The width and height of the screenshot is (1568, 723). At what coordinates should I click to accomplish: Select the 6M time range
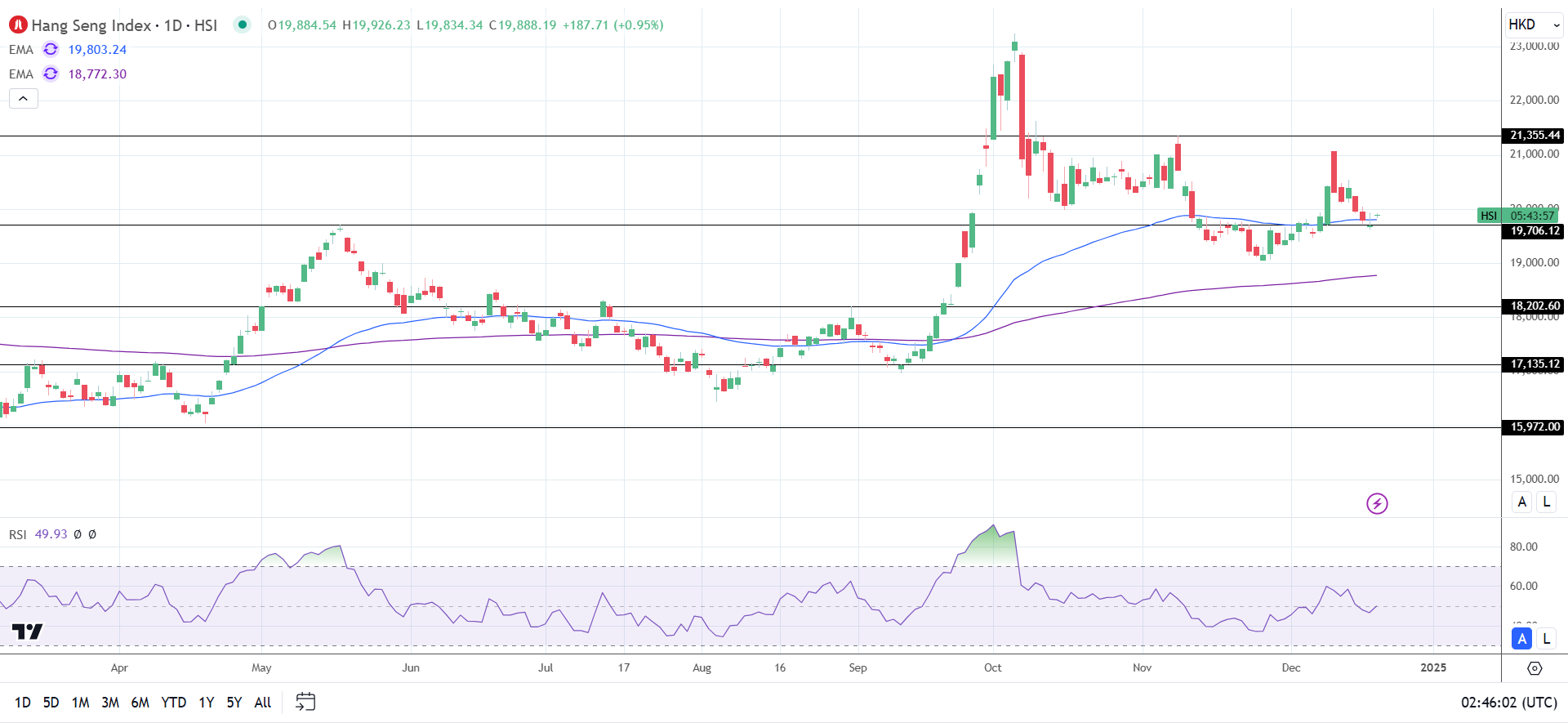tap(140, 703)
